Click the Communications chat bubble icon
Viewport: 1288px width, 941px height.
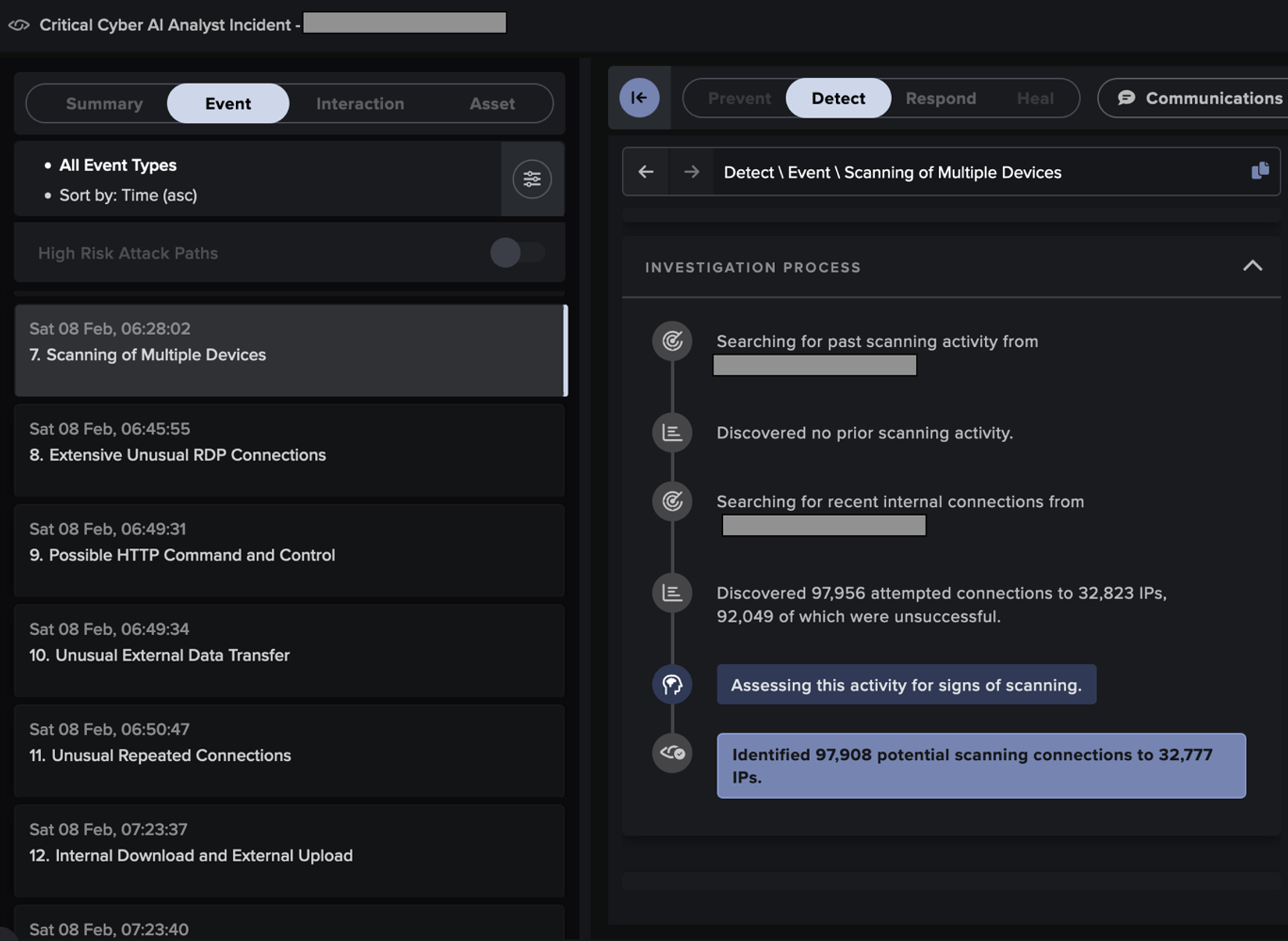point(1126,98)
